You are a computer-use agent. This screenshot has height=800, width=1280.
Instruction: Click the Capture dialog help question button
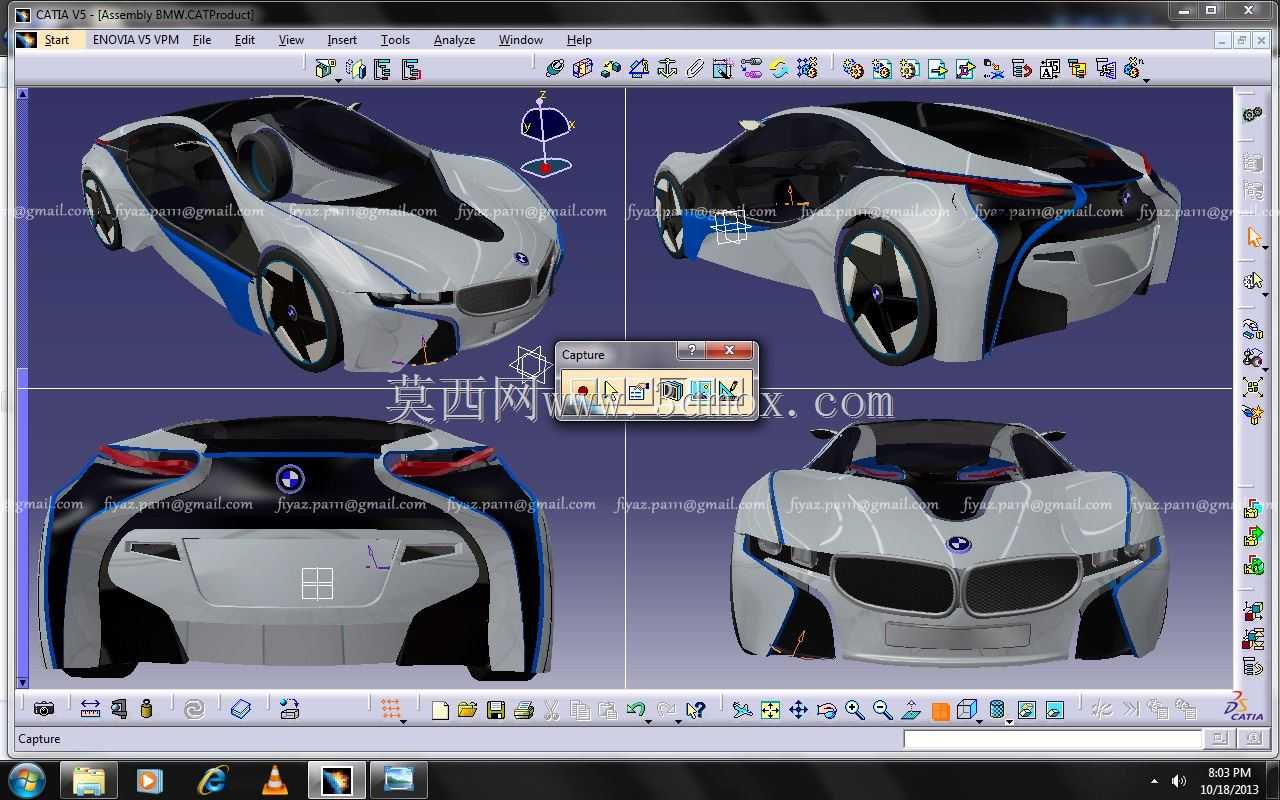pyautogui.click(x=691, y=351)
